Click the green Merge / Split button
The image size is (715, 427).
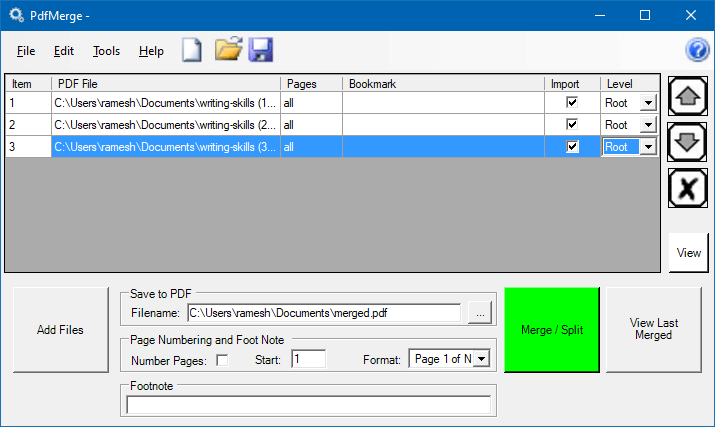pos(552,330)
